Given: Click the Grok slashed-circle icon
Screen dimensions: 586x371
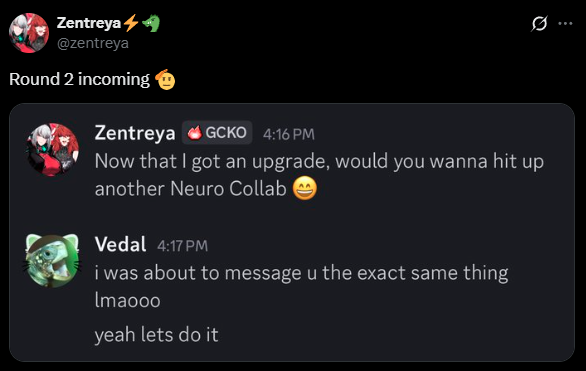Looking at the screenshot, I should pos(539,24).
